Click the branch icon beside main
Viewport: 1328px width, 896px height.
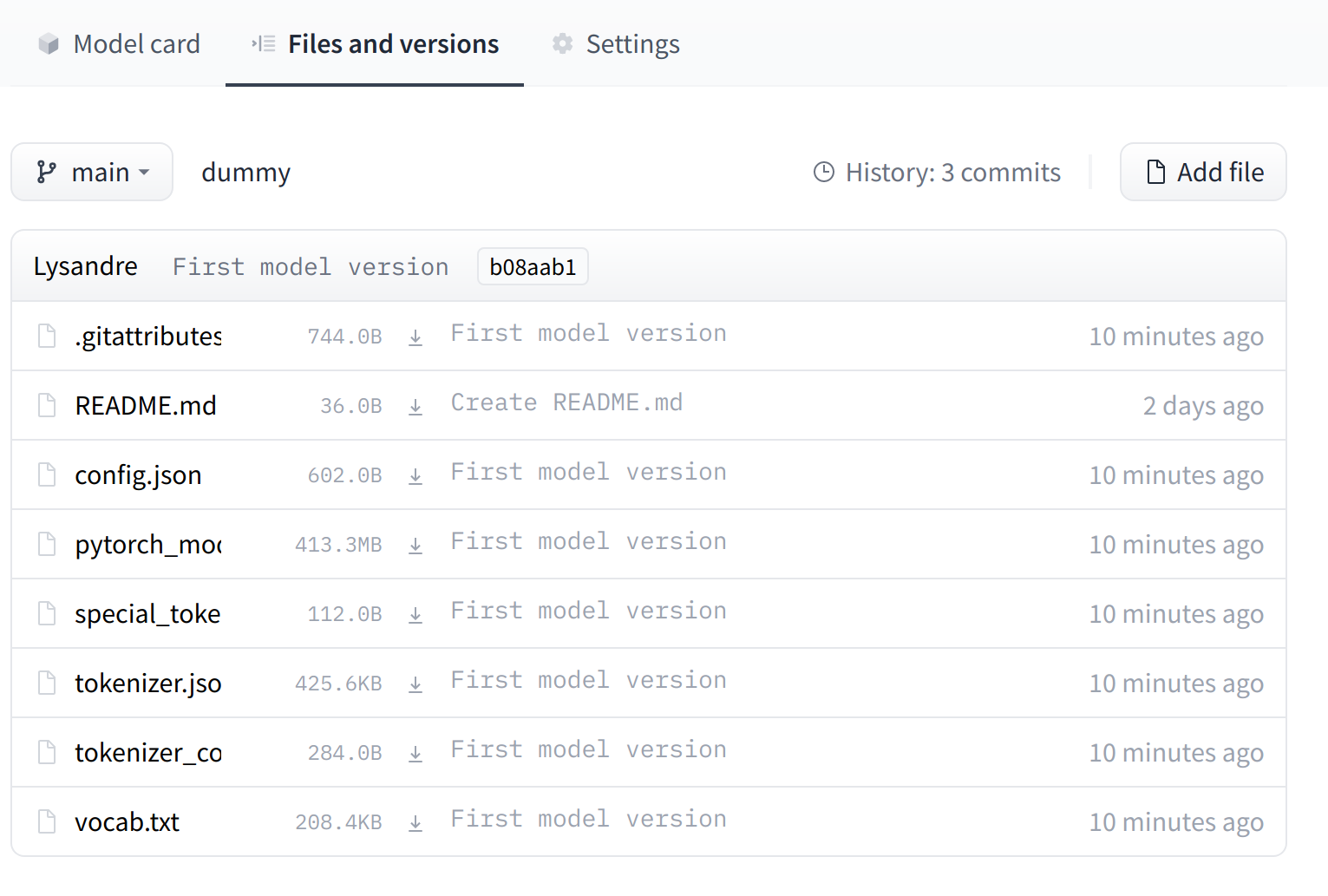[48, 172]
